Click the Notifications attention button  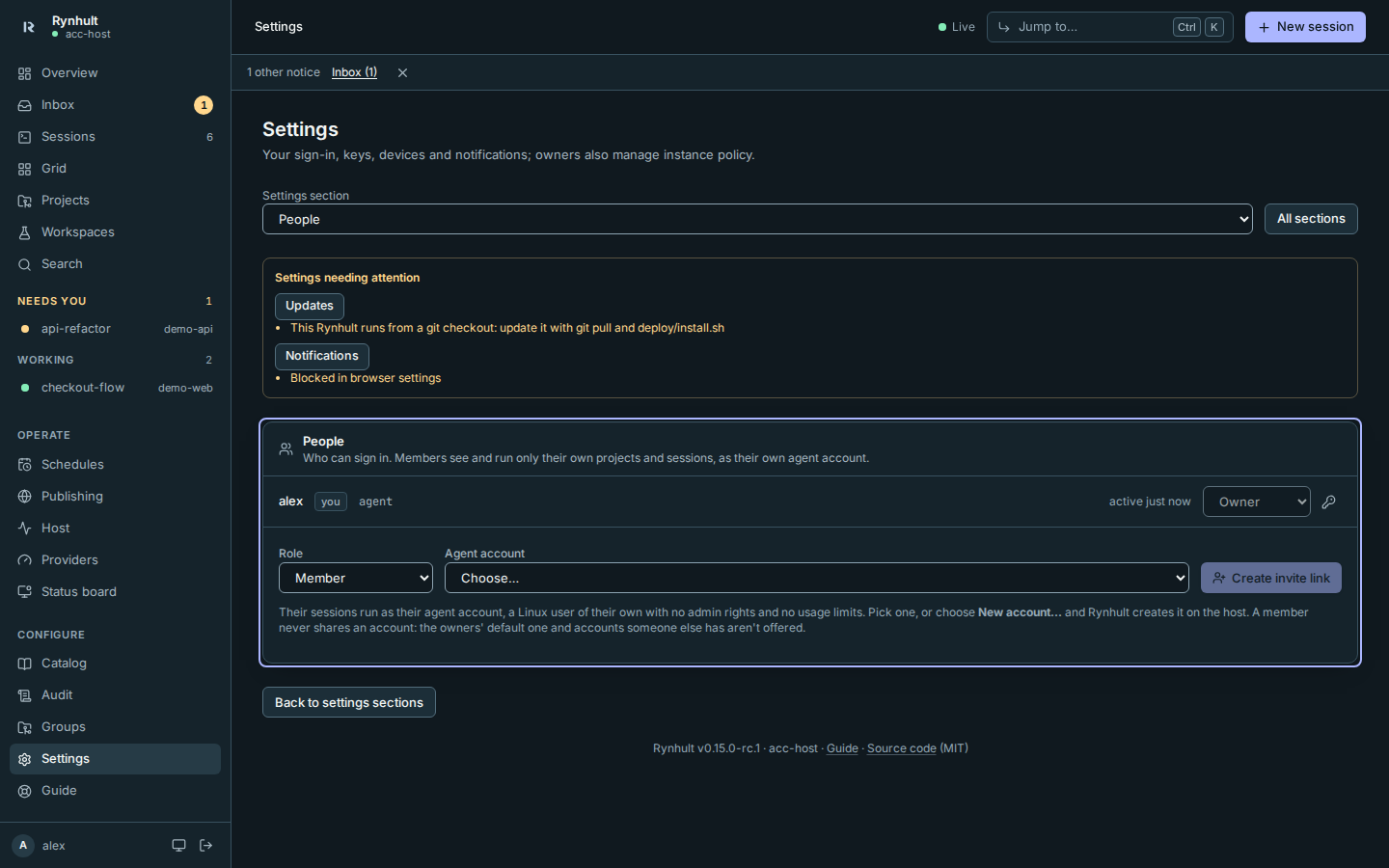322,356
